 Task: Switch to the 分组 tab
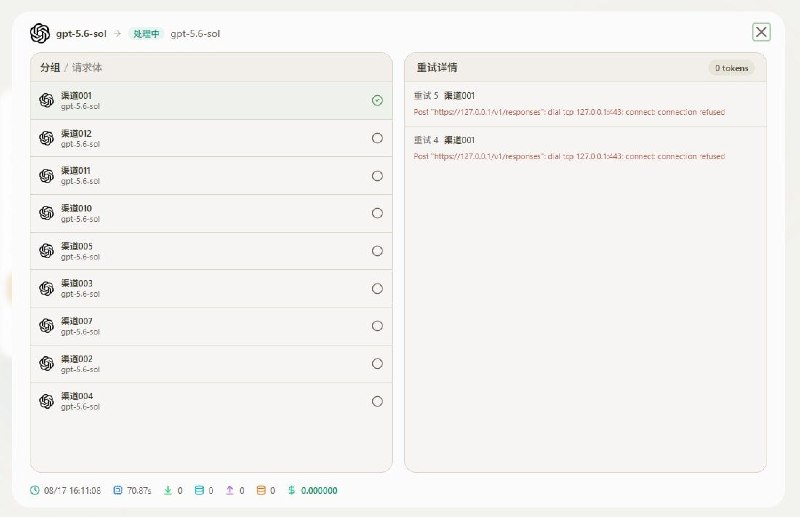[50, 67]
